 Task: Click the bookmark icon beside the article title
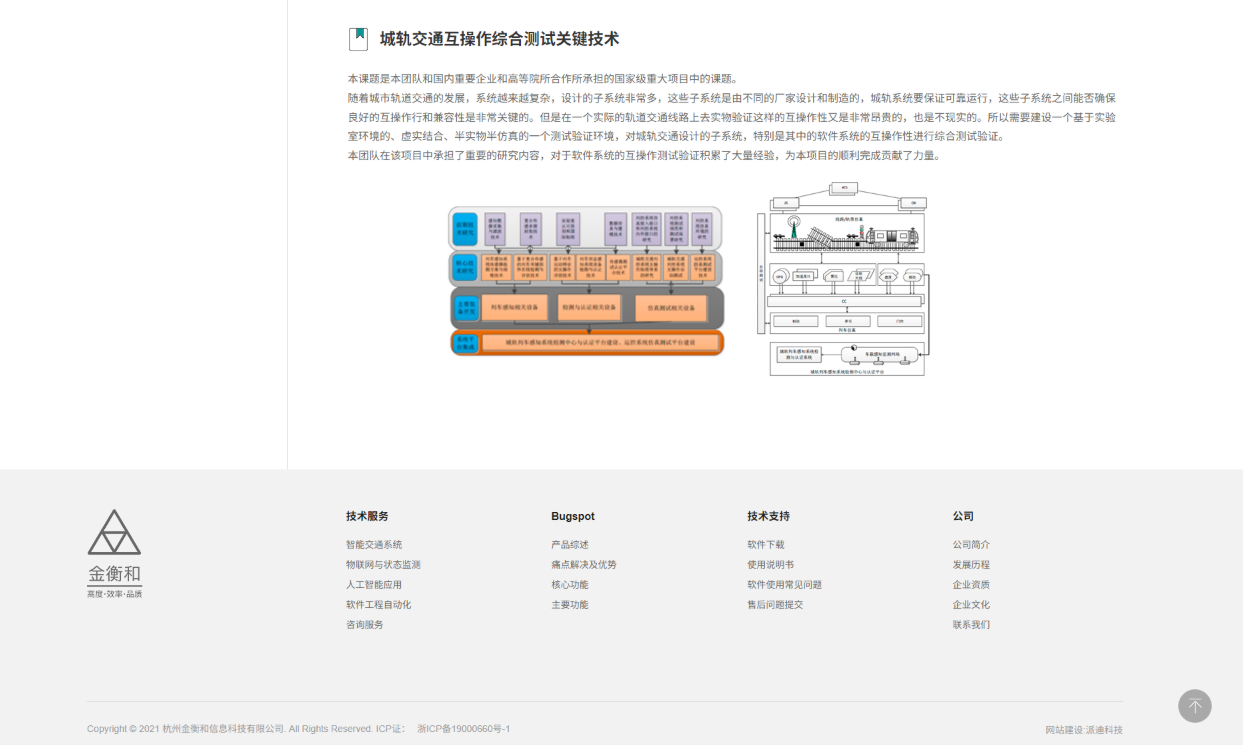[x=358, y=39]
